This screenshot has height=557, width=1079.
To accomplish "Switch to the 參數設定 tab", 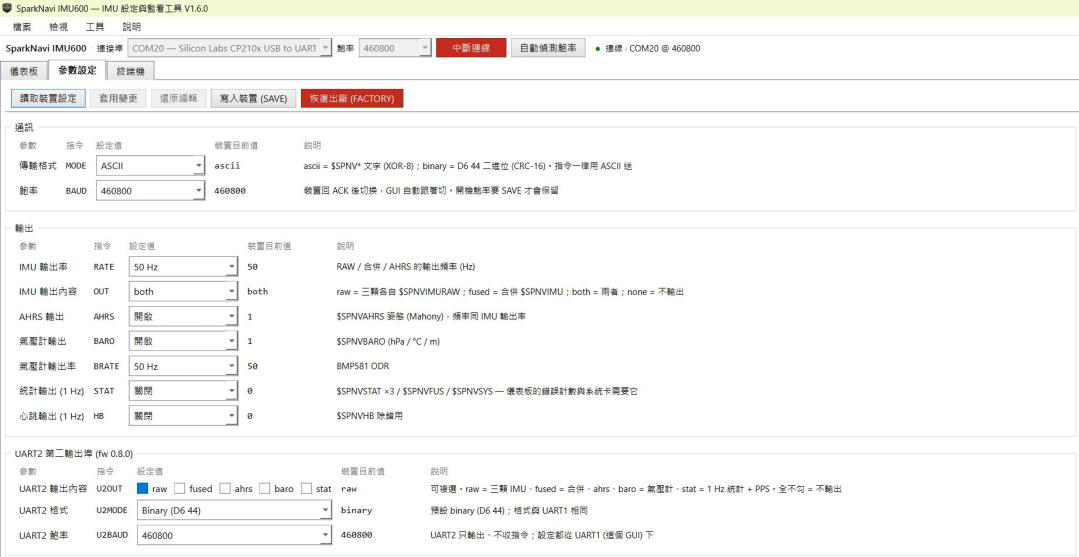I will pos(77,70).
